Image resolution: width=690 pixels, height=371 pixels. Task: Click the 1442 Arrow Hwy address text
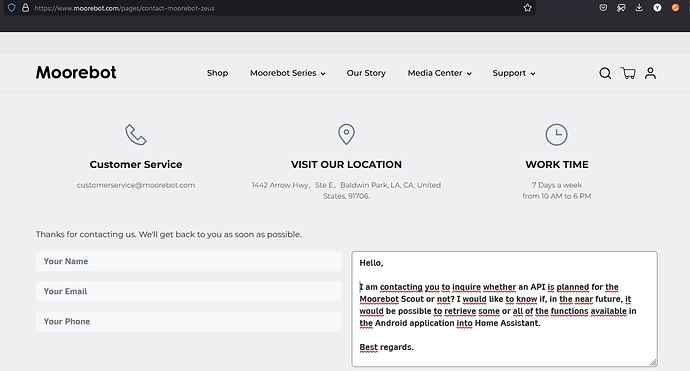click(x=346, y=191)
